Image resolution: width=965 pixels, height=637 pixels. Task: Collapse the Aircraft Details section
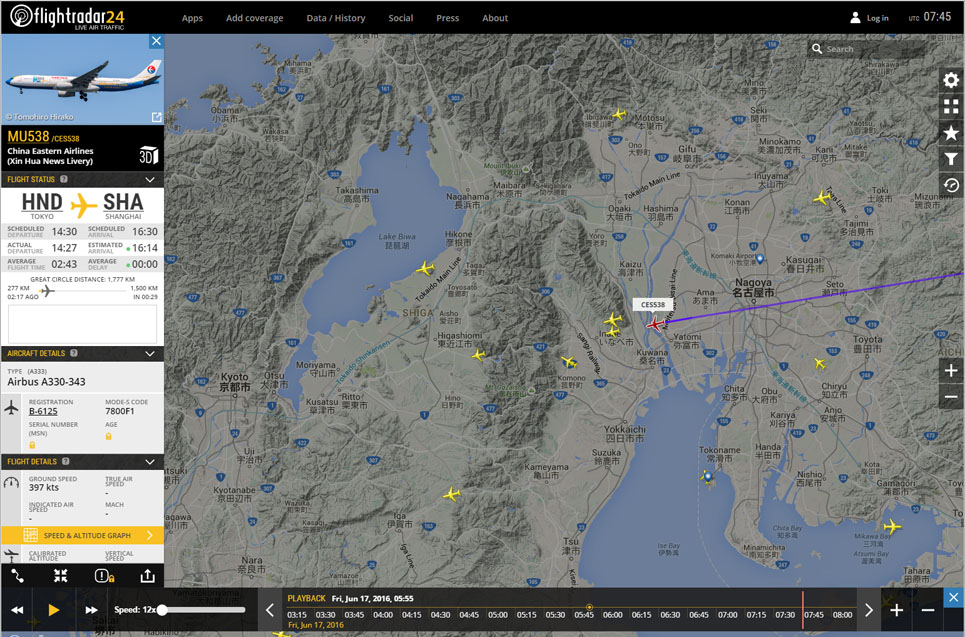[150, 354]
